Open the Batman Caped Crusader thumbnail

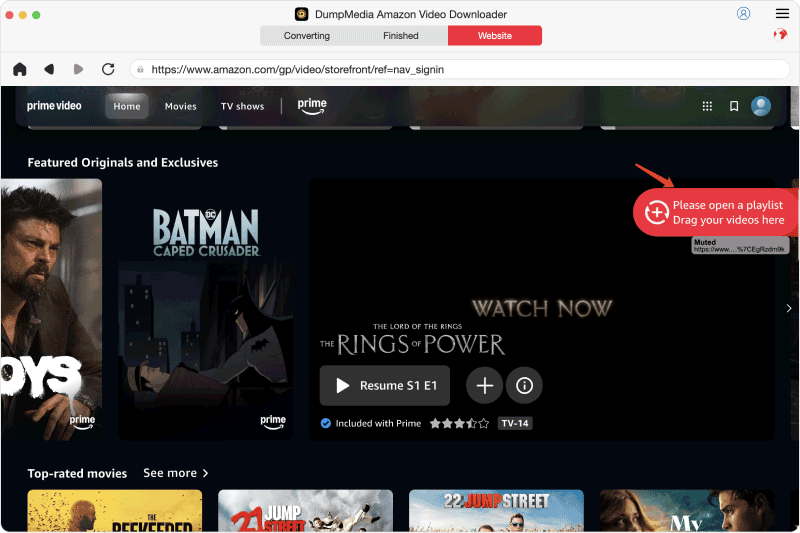(206, 310)
